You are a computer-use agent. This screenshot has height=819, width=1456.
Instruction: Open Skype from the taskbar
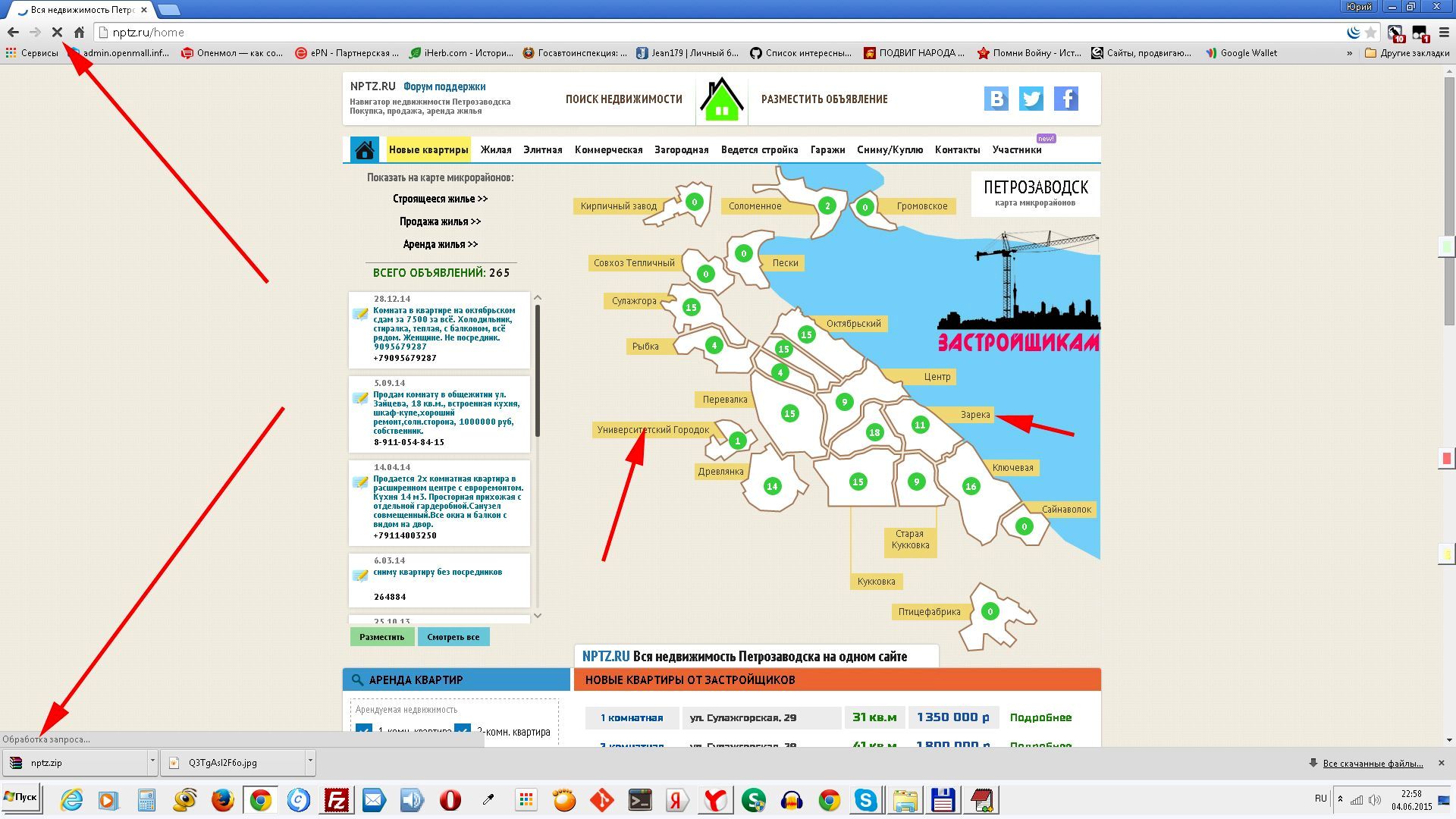[x=865, y=800]
